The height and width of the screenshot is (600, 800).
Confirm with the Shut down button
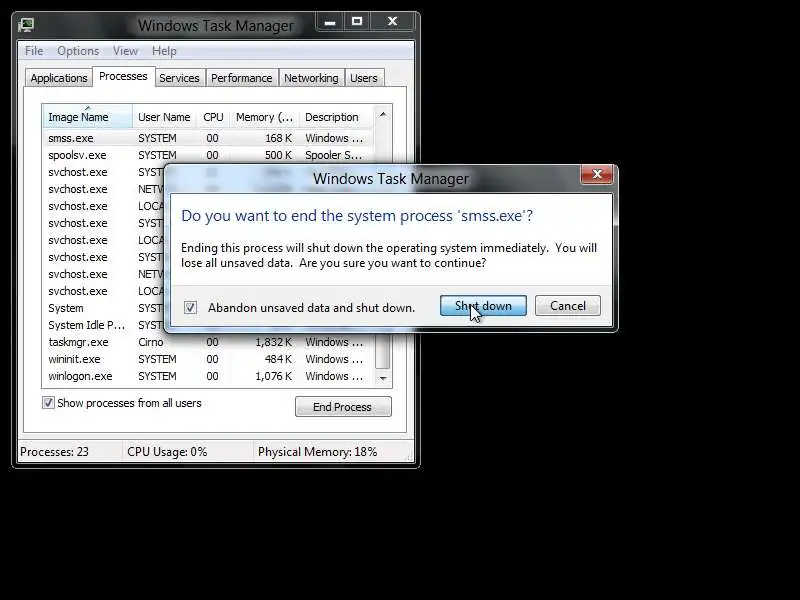483,306
